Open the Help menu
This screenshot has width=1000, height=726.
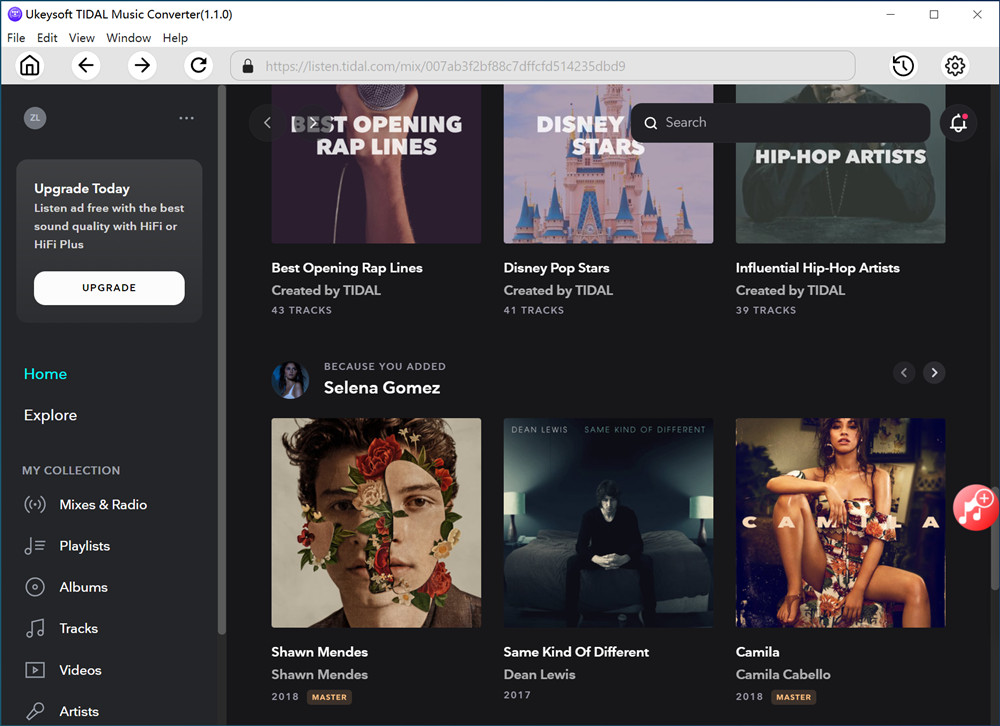tap(175, 38)
